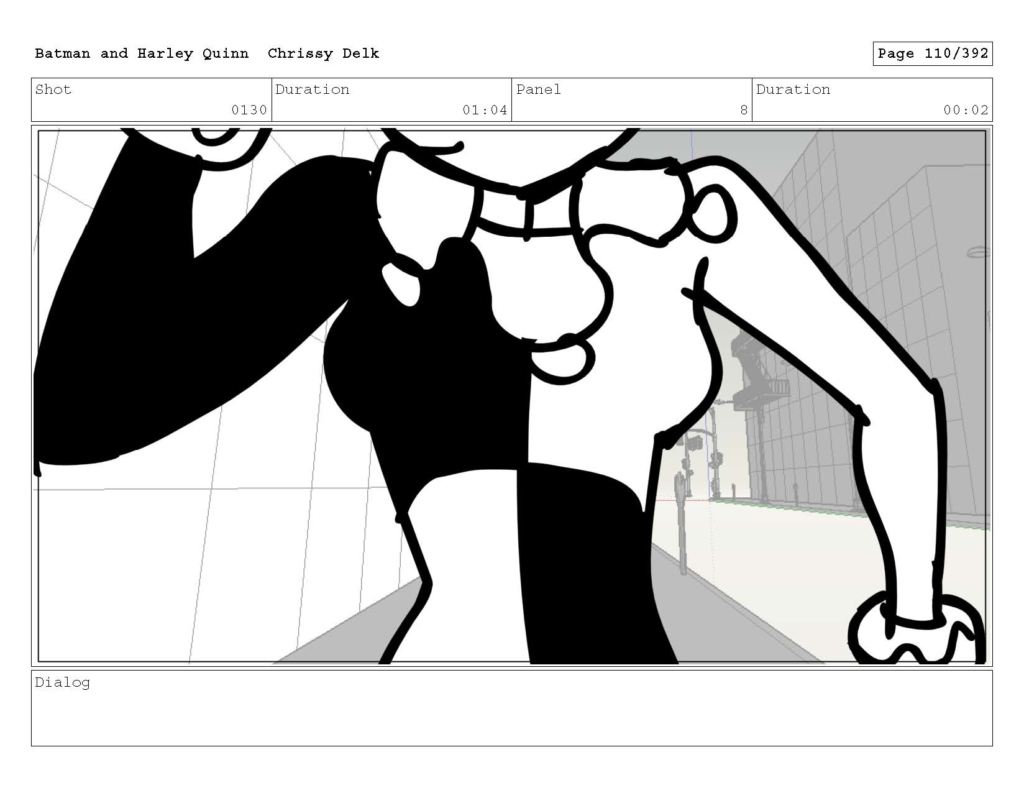The height and width of the screenshot is (793, 1024).
Task: Click the storyboard panel drawing
Action: tap(512, 396)
